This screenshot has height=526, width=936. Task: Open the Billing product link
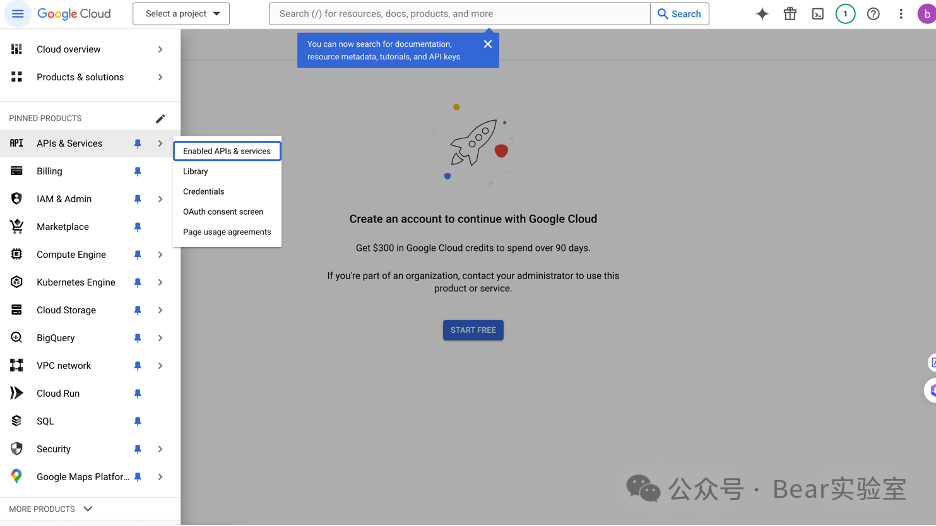click(50, 171)
